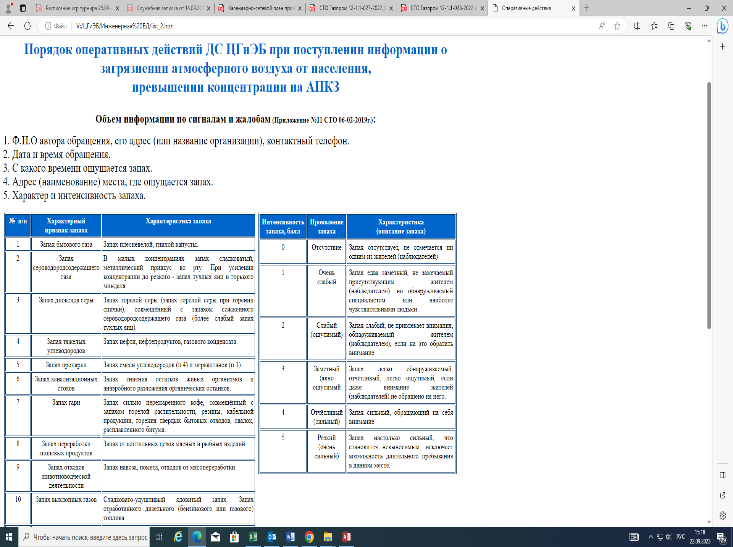
Task: Open the notification center icon
Action: click(722, 537)
